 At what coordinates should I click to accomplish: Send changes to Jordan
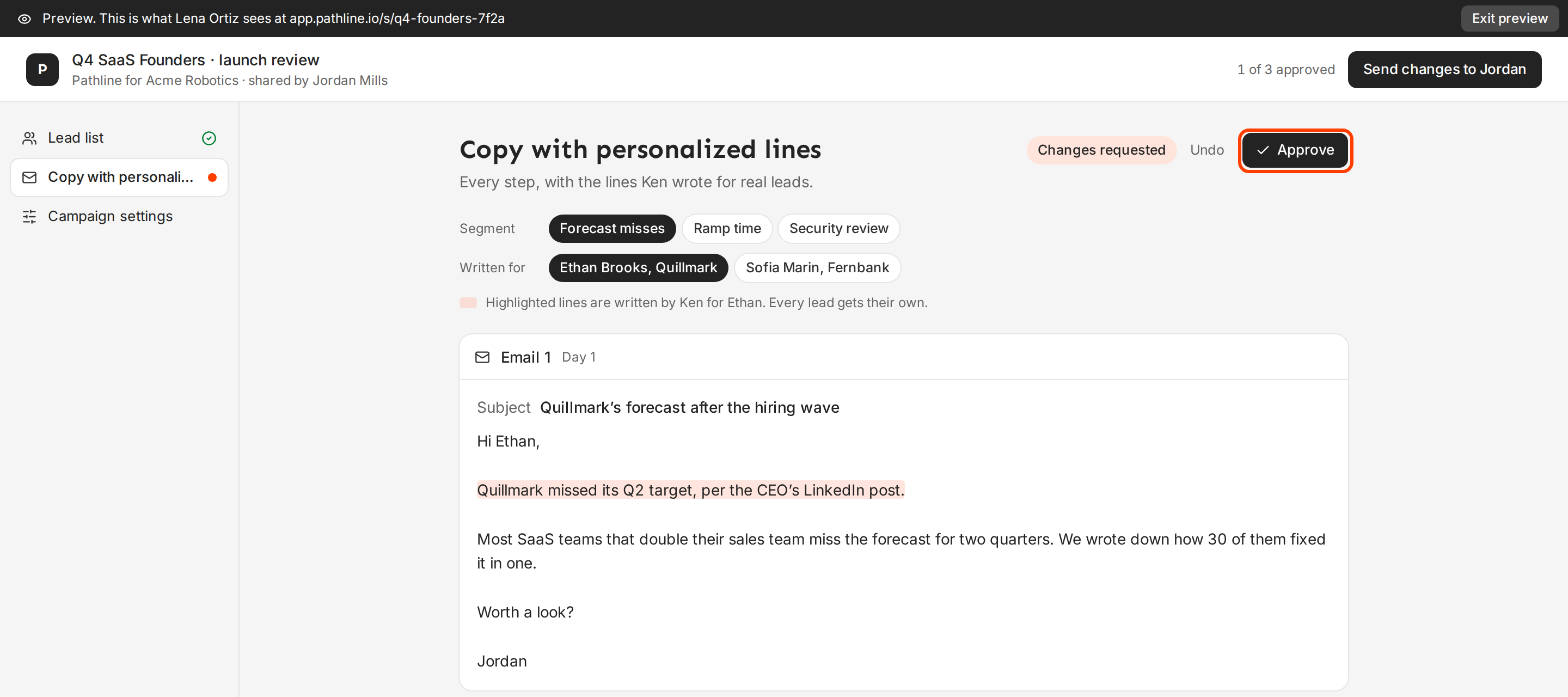click(x=1444, y=69)
